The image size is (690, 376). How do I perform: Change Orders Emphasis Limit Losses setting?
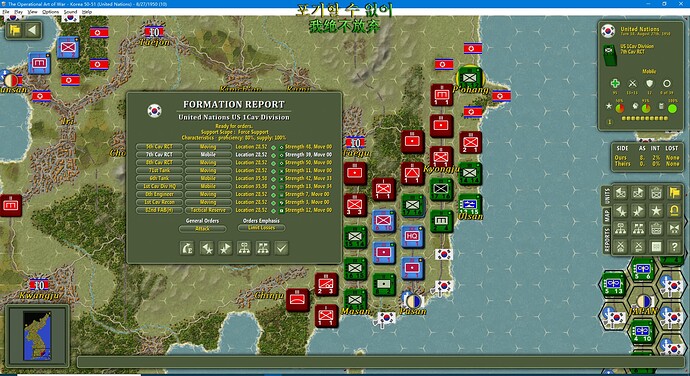(261, 228)
